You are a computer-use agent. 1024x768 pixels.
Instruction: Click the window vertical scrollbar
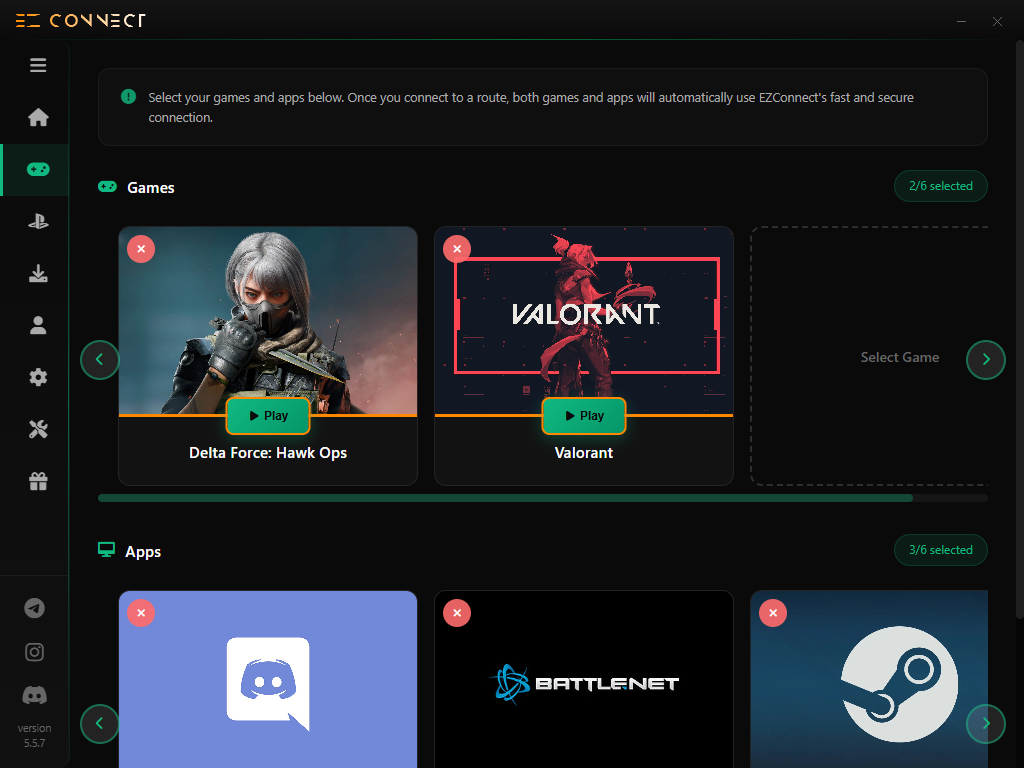[1019, 329]
